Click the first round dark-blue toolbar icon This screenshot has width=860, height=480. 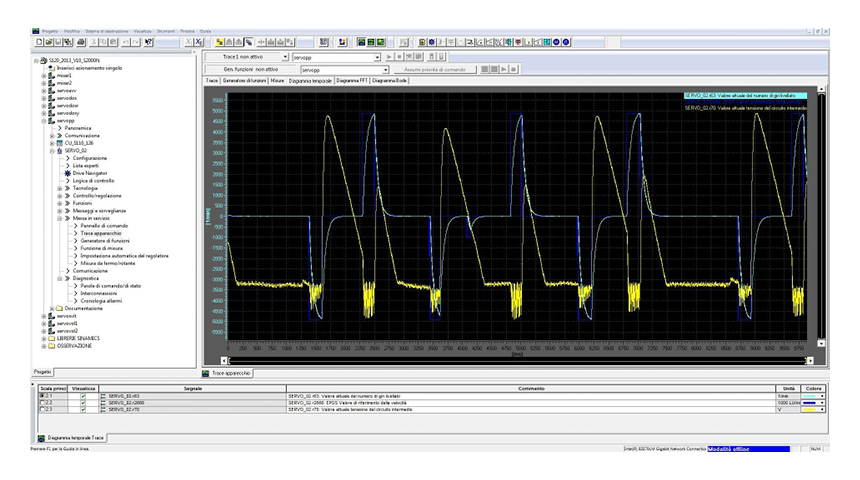557,42
